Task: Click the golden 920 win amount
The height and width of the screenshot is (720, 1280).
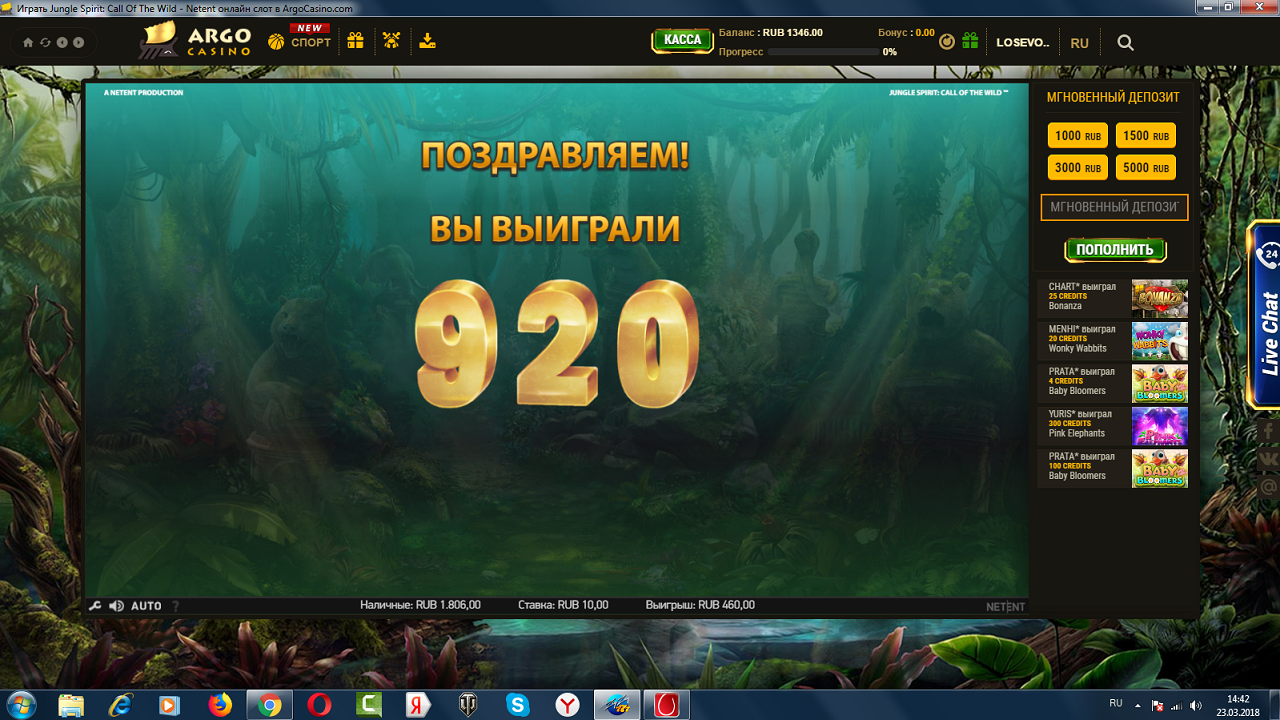Action: click(x=556, y=344)
